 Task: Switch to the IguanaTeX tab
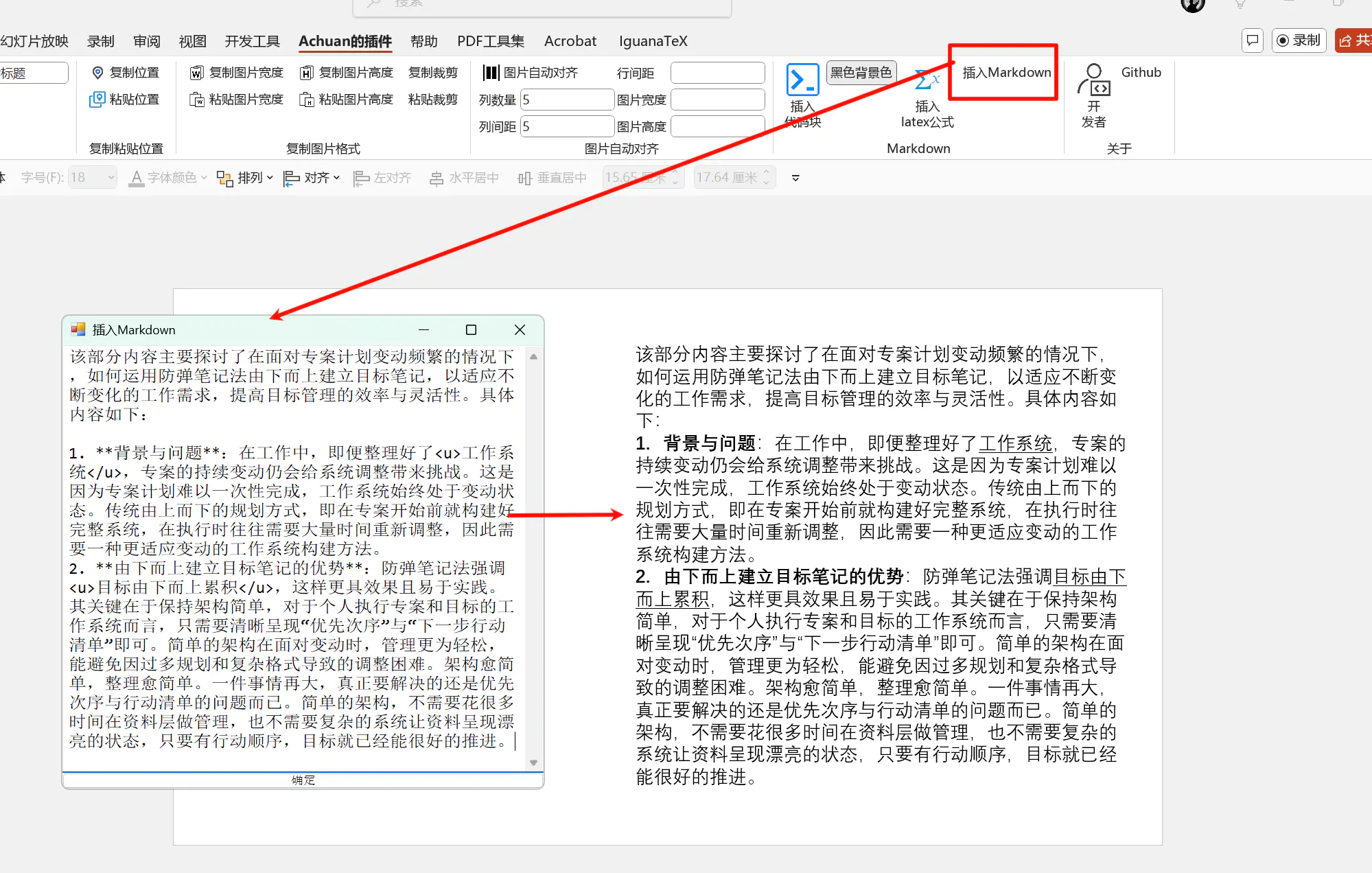653,41
